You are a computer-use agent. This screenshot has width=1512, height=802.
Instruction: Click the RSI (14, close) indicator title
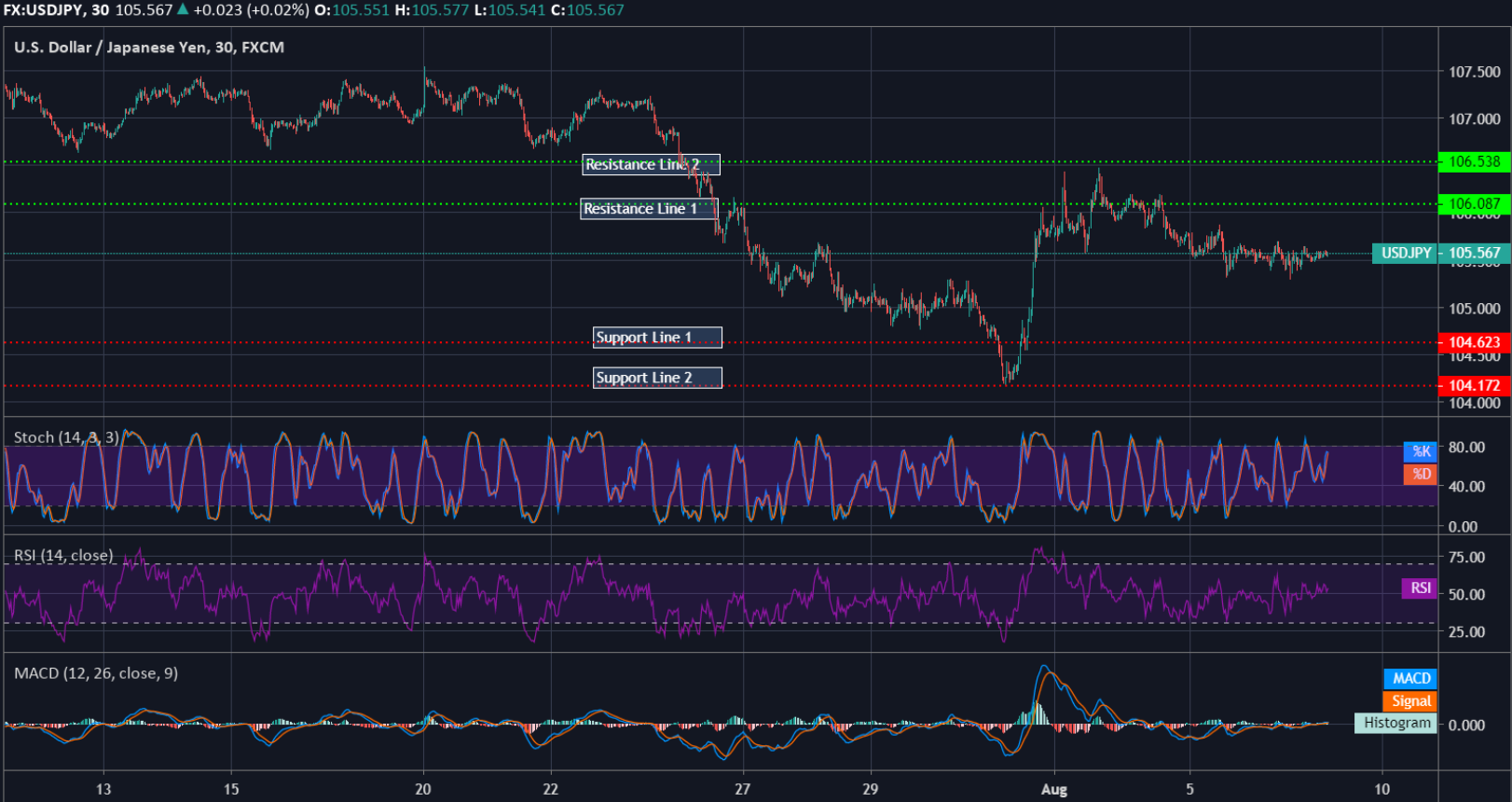point(63,556)
